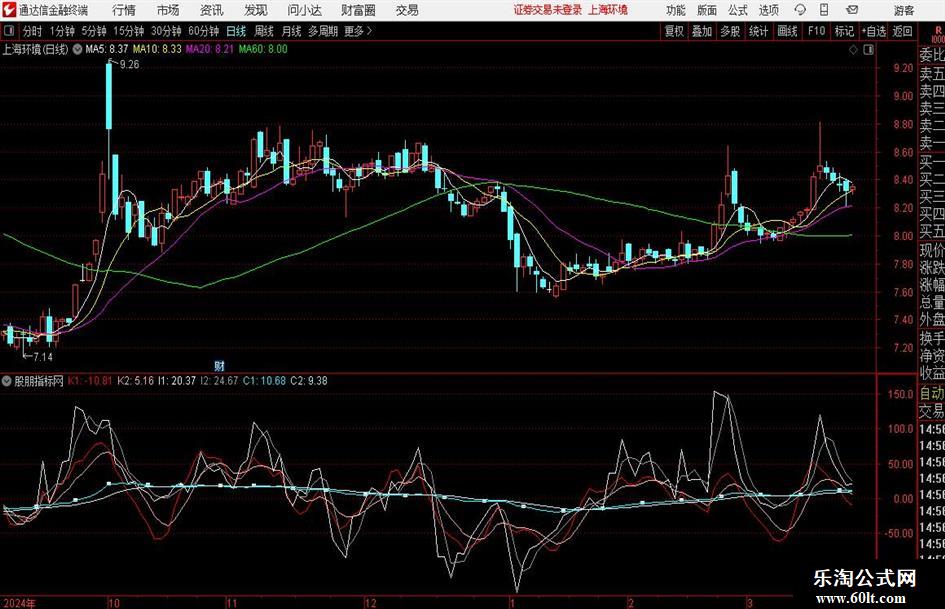Open the 交易 menu
The width and height of the screenshot is (945, 609).
click(x=407, y=10)
